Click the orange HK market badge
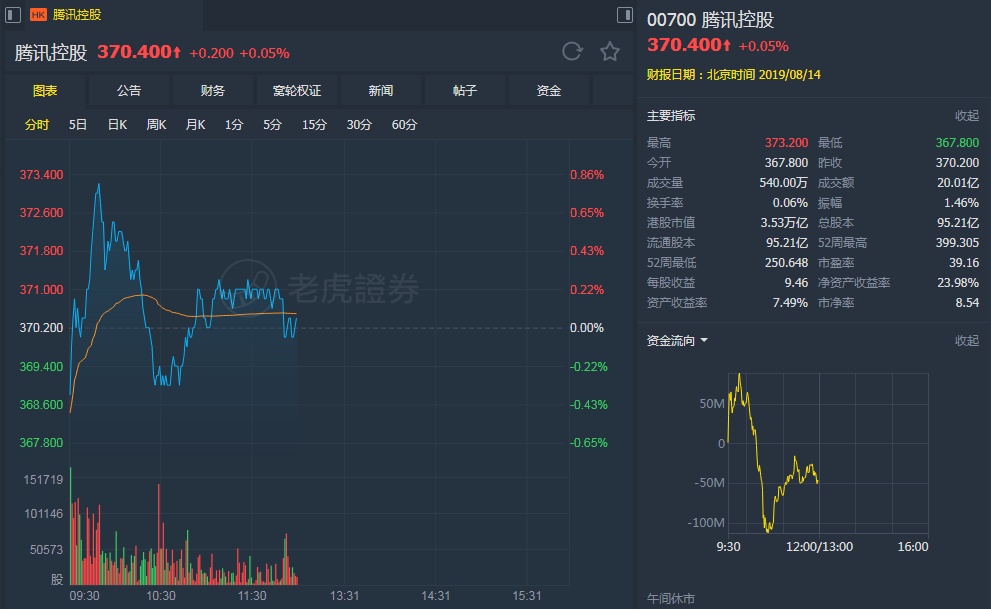 coord(38,15)
